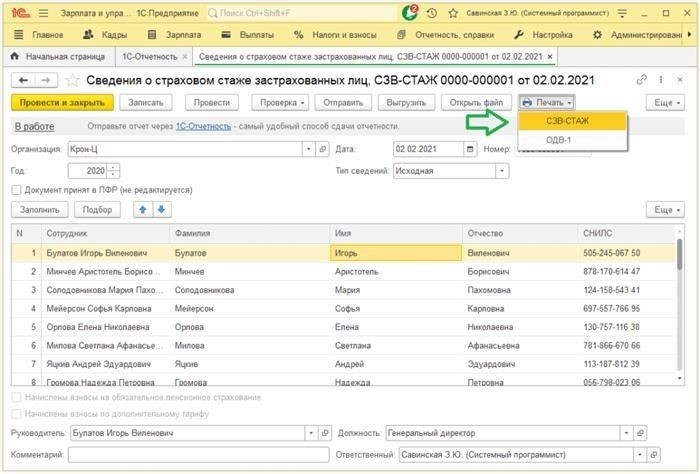Screen dimensions: 700x474
Task: Move row down with blue arrow
Action: pos(162,209)
